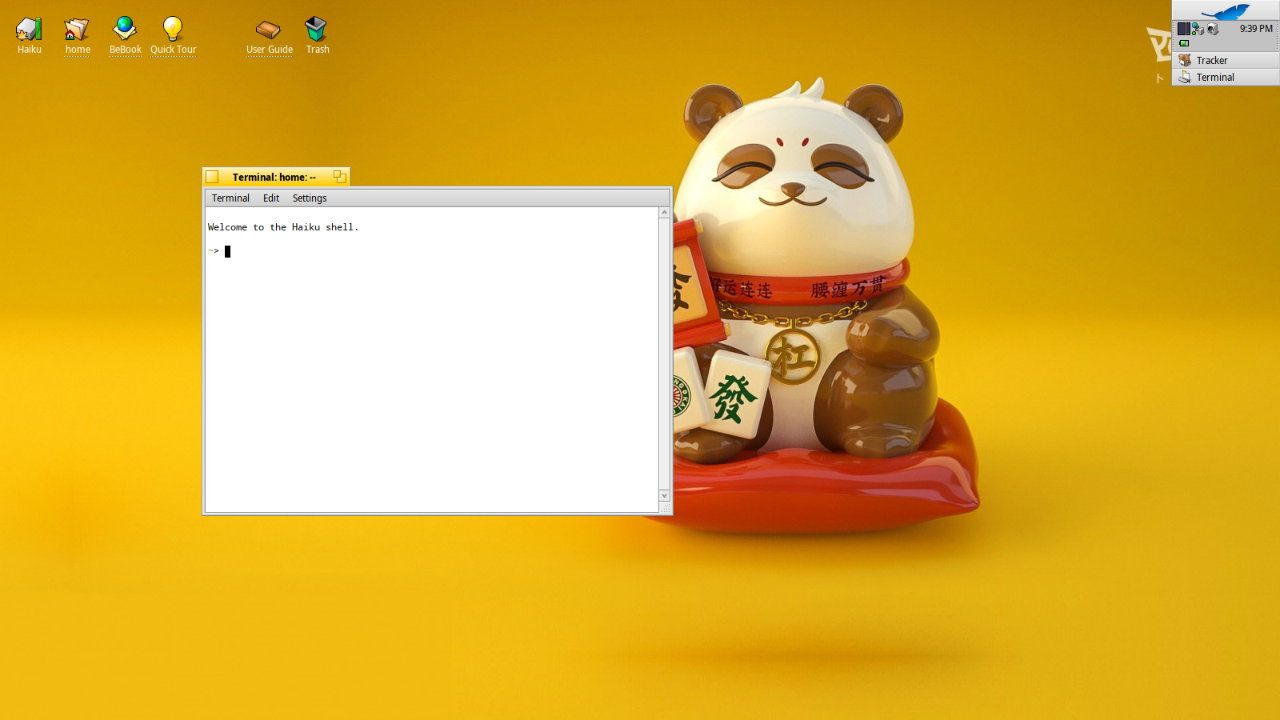The height and width of the screenshot is (720, 1280).
Task: Open the Haiku leaf Deskbar menu
Action: [x=1225, y=11]
